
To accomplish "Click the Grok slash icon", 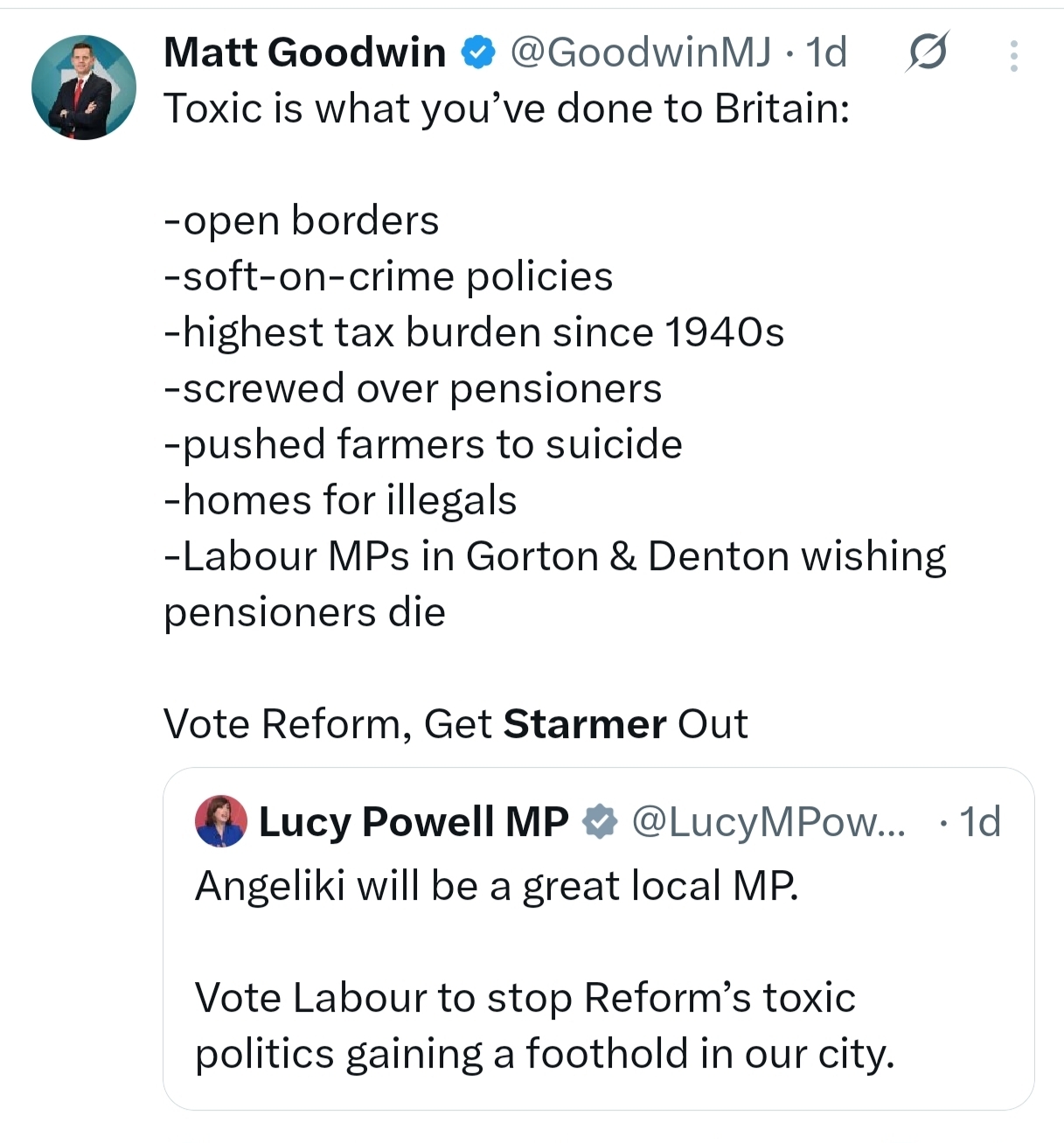I will 926,52.
